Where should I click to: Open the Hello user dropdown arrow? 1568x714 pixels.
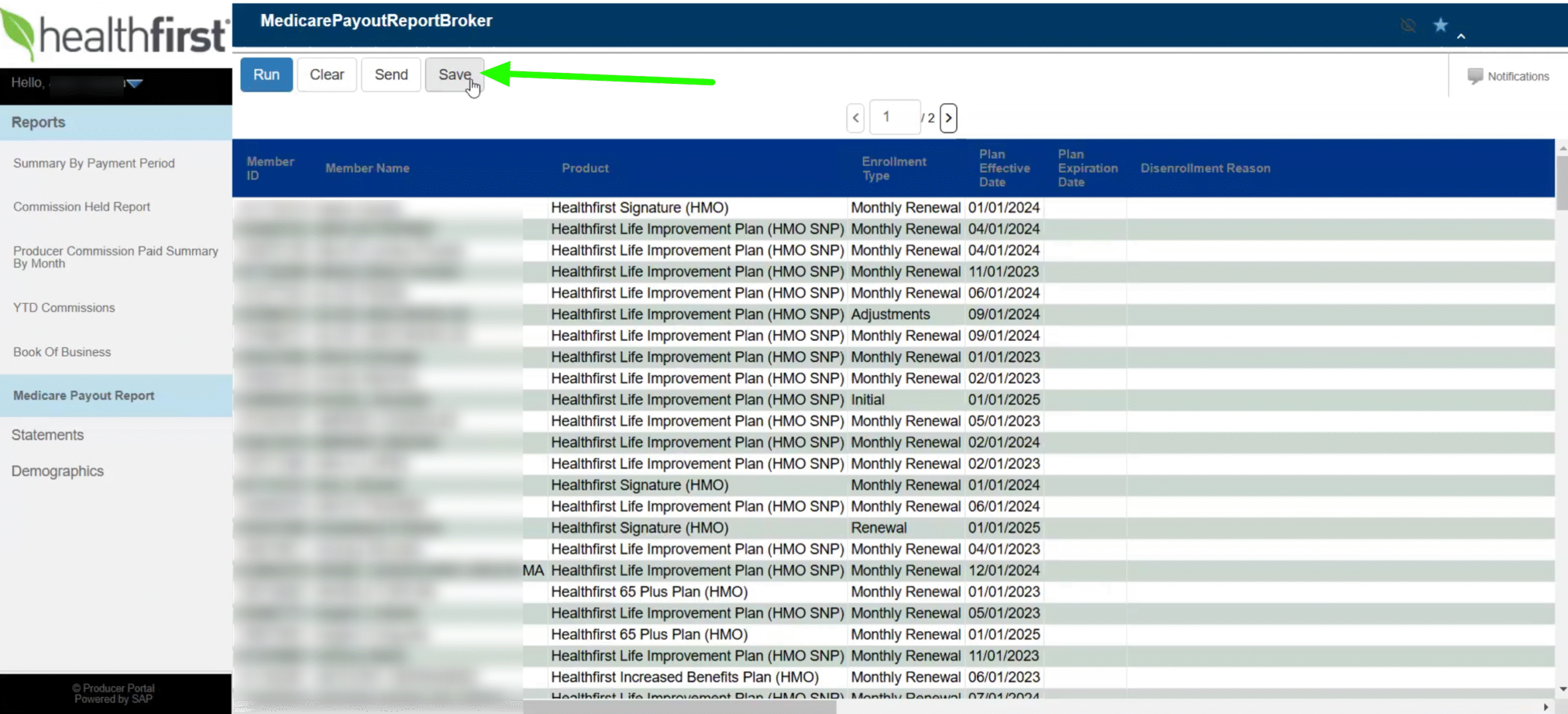pyautogui.click(x=135, y=83)
